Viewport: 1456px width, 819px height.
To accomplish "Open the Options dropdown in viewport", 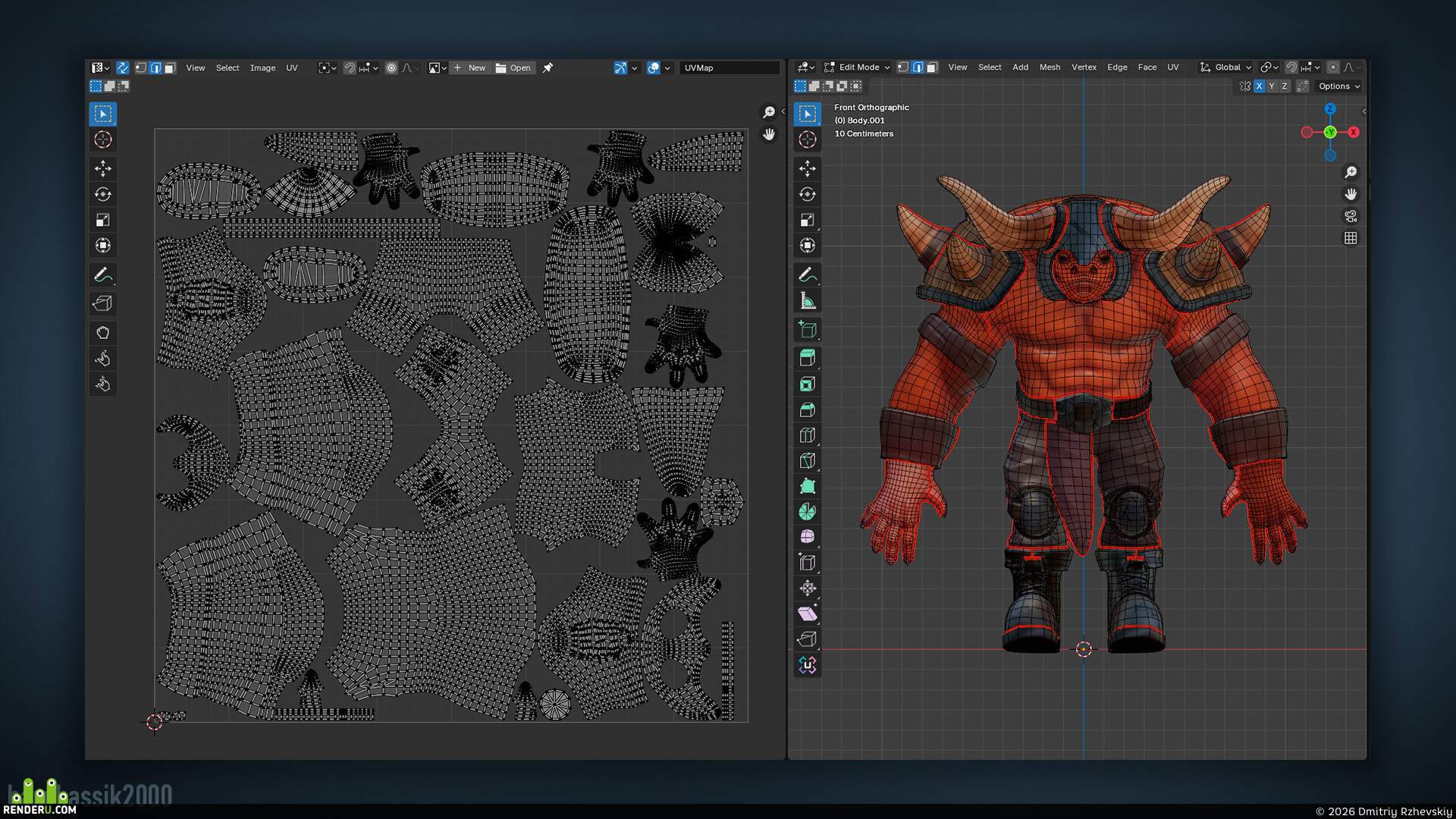I will pyautogui.click(x=1338, y=86).
